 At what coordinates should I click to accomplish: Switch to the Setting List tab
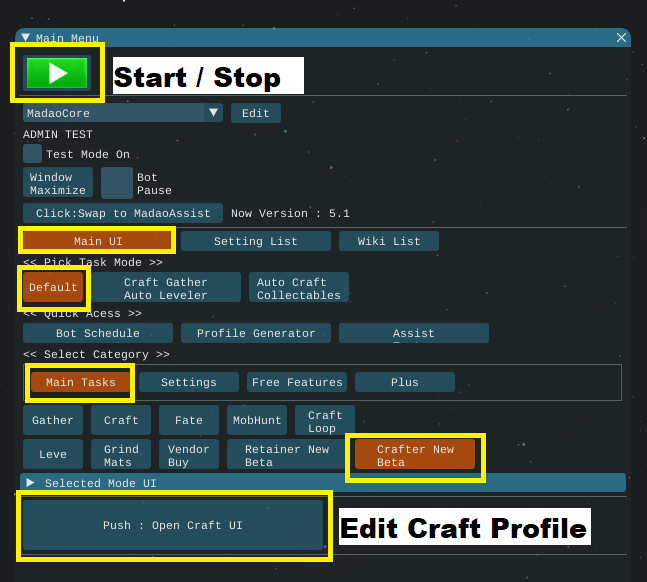(x=256, y=241)
